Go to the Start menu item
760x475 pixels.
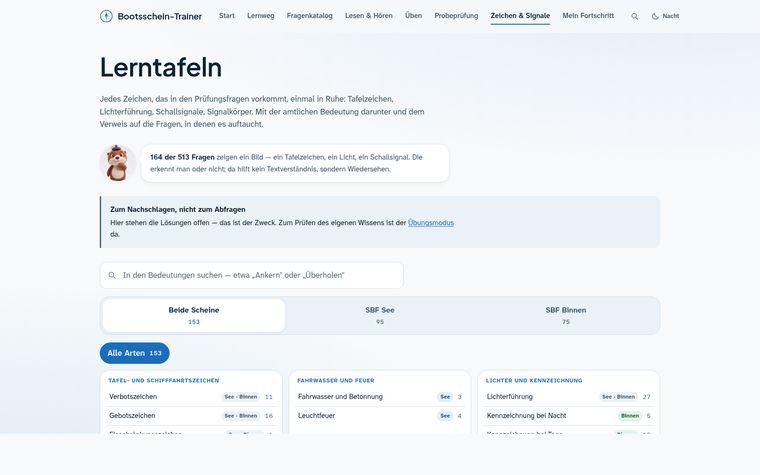[x=227, y=16]
